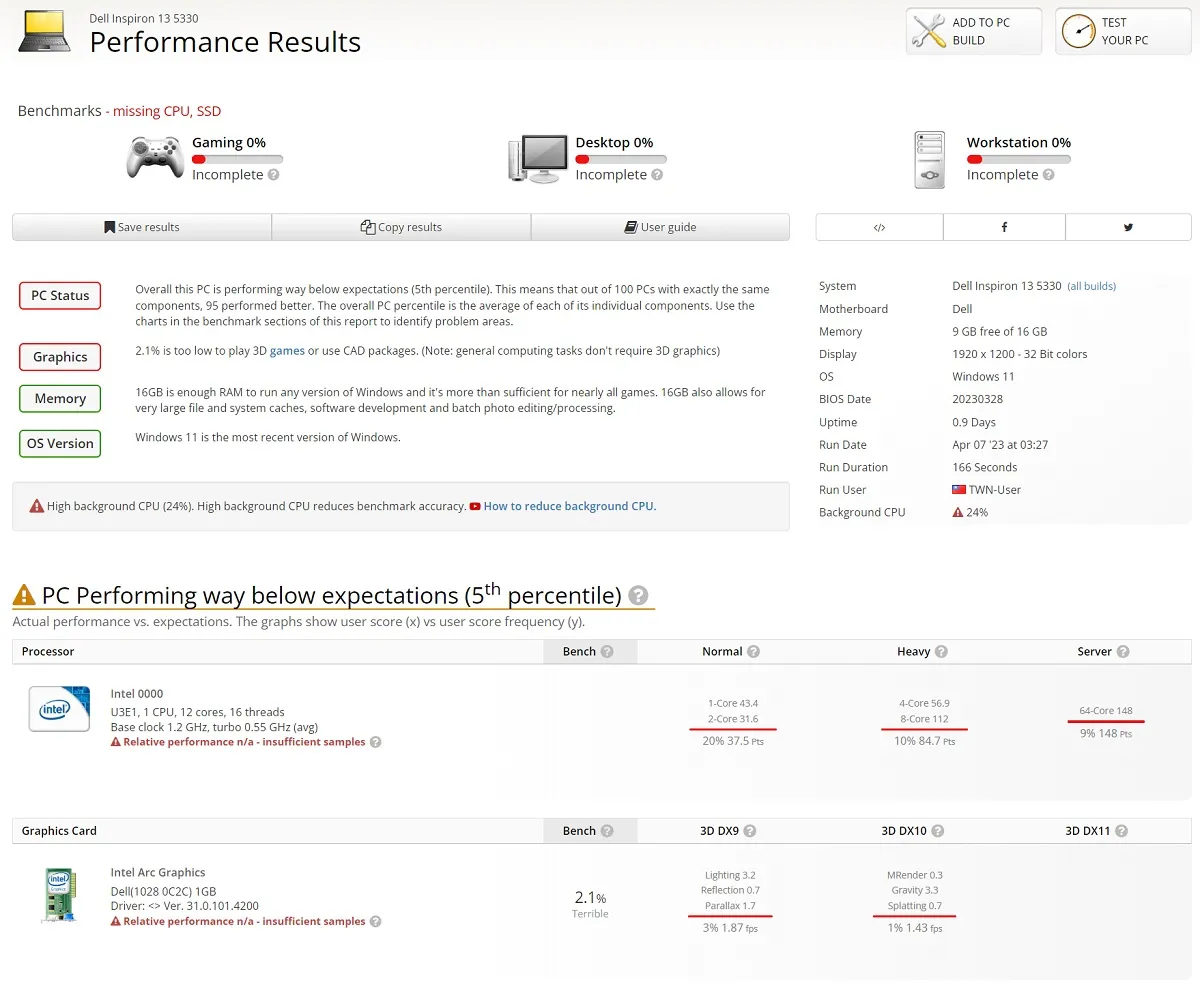Click the PC Status badge

tap(60, 295)
